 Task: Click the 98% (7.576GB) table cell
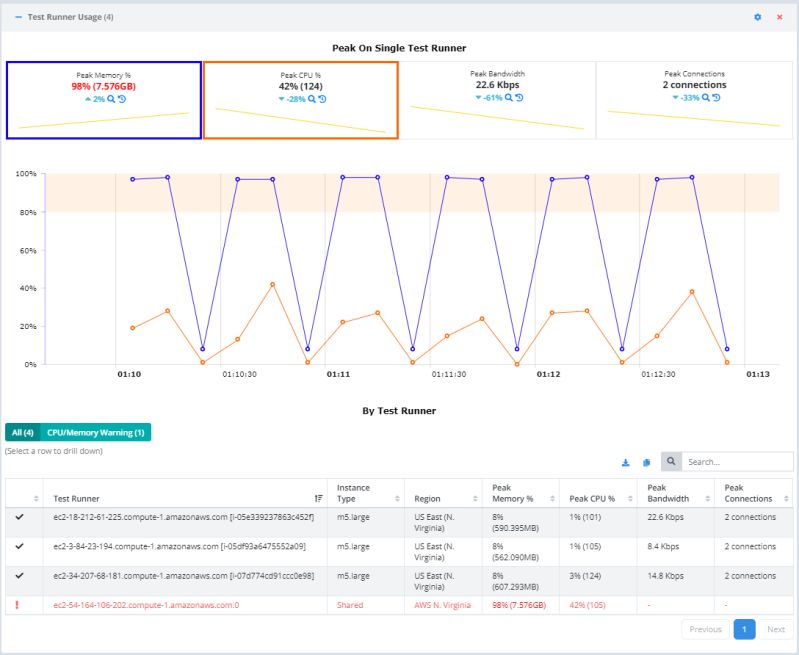519,605
